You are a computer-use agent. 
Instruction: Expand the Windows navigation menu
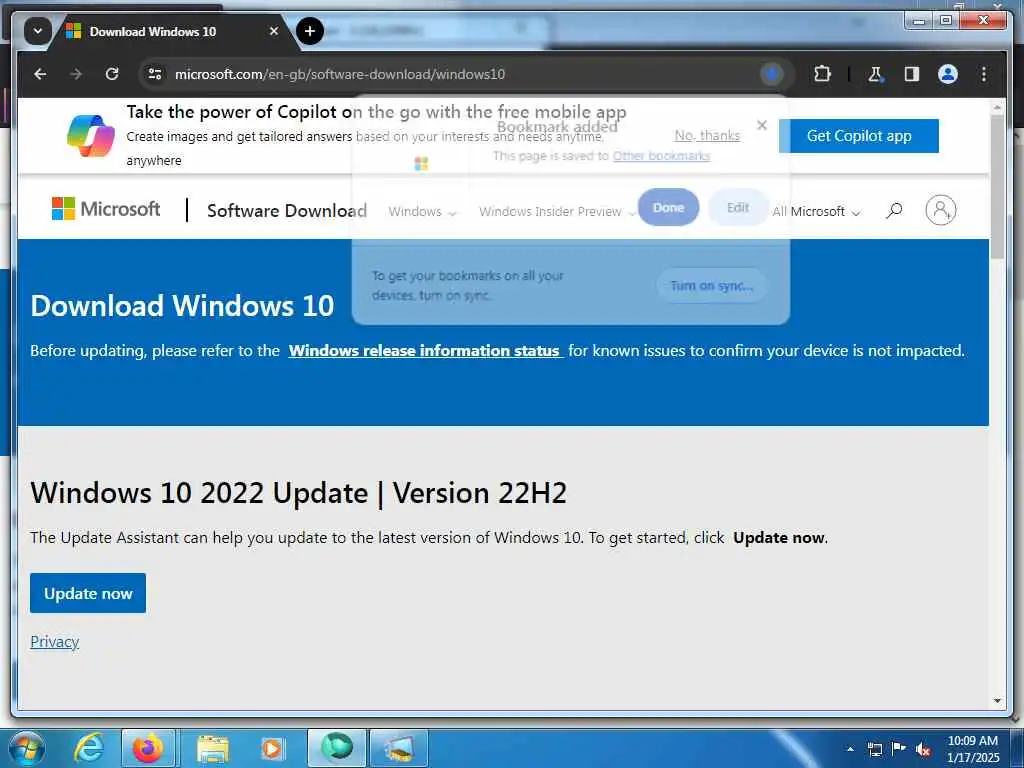[422, 212]
